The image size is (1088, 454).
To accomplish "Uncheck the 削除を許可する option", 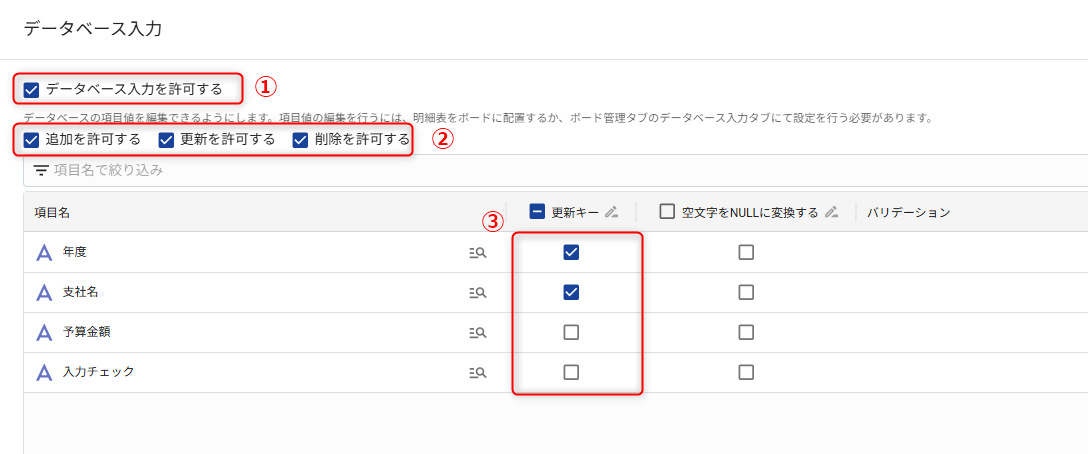I will (x=300, y=140).
